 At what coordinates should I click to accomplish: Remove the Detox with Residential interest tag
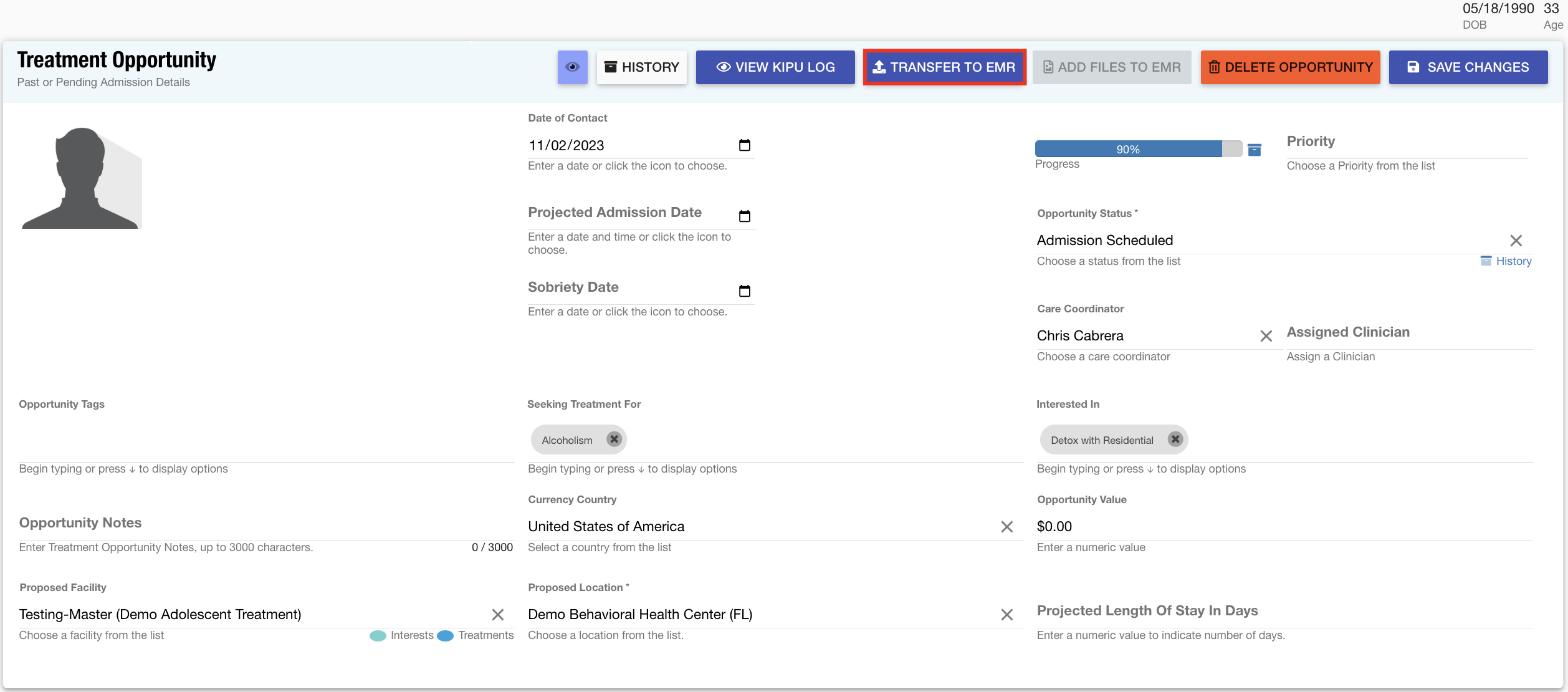coord(1175,439)
